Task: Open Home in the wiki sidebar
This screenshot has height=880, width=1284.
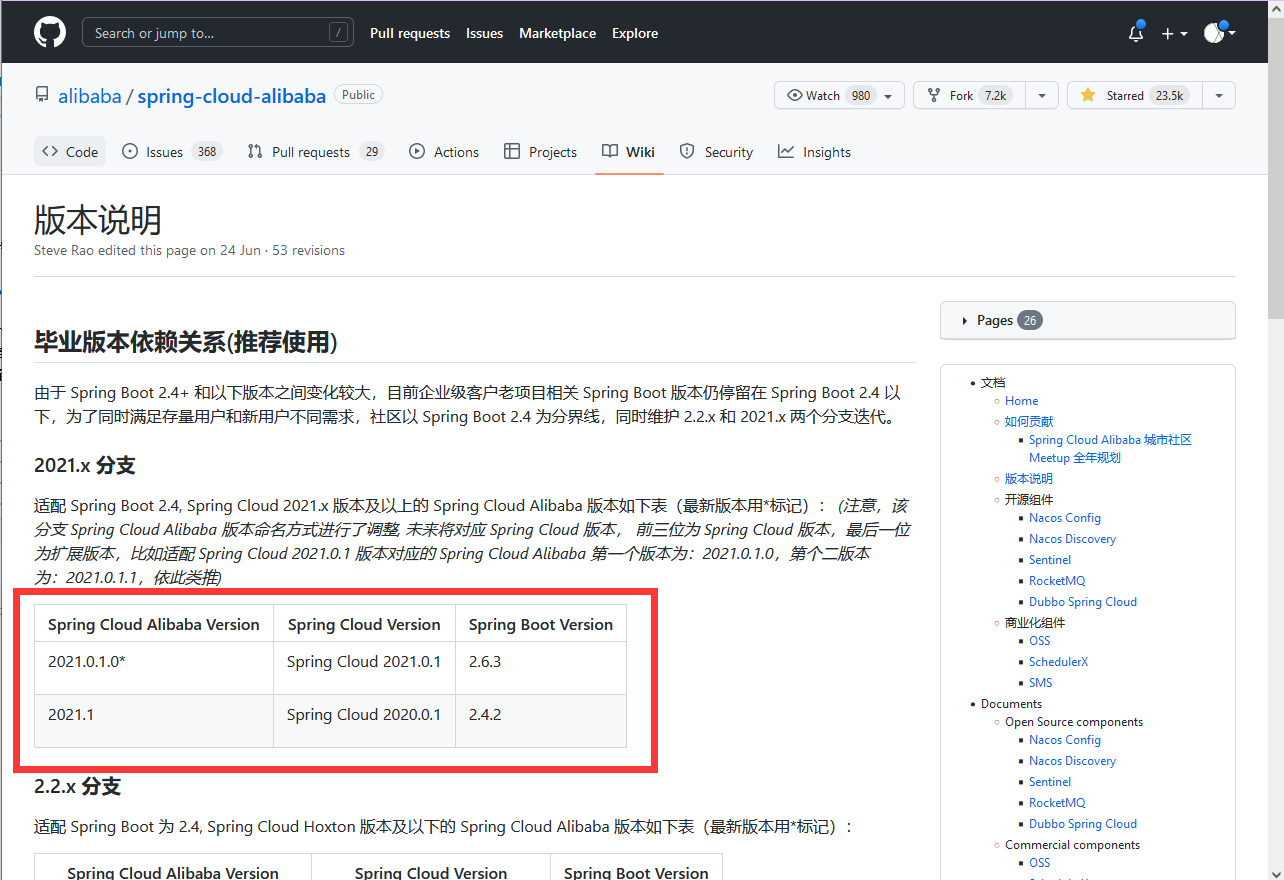Action: [x=1022, y=400]
